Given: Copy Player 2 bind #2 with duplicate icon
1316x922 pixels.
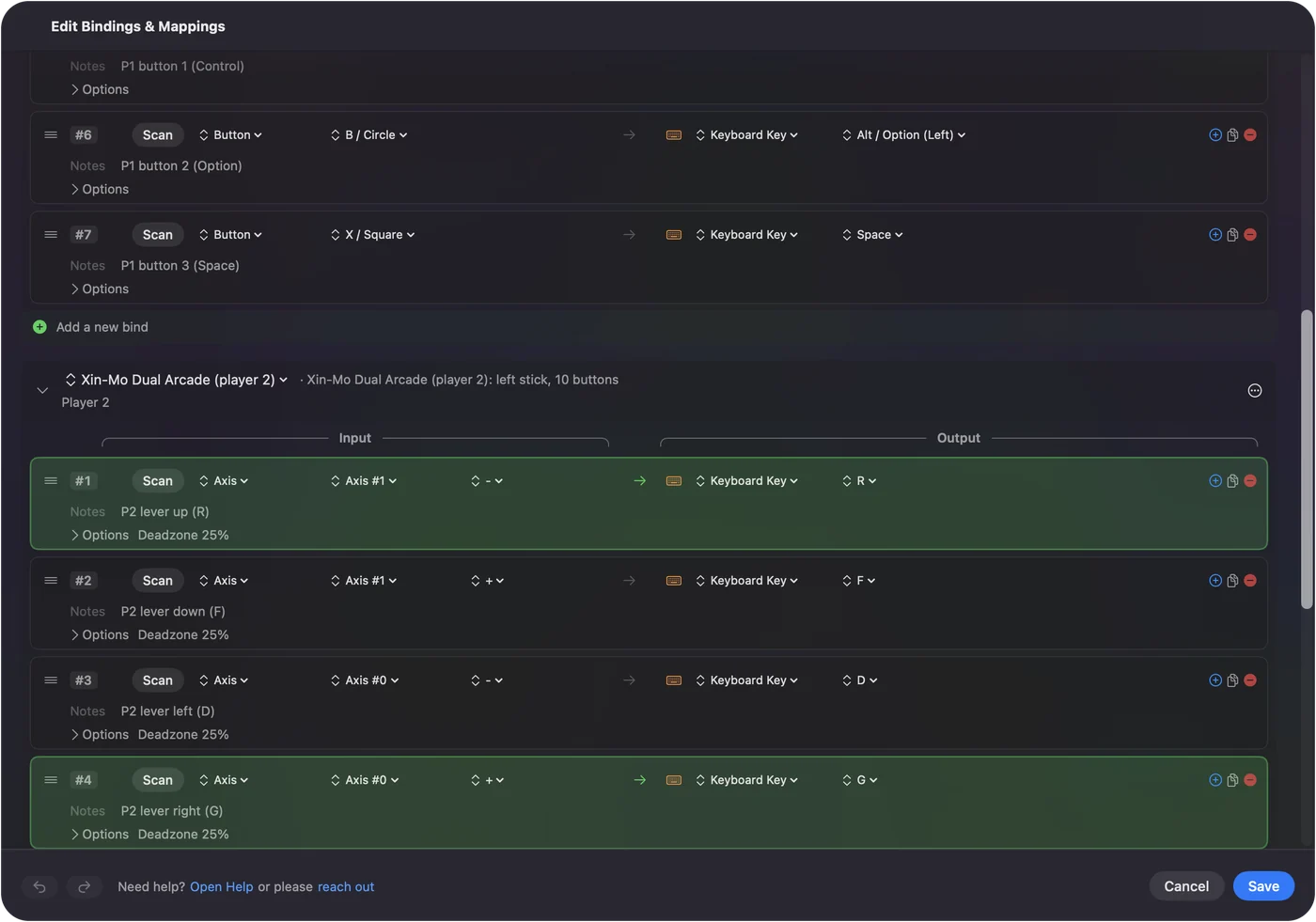Looking at the screenshot, I should [1232, 581].
